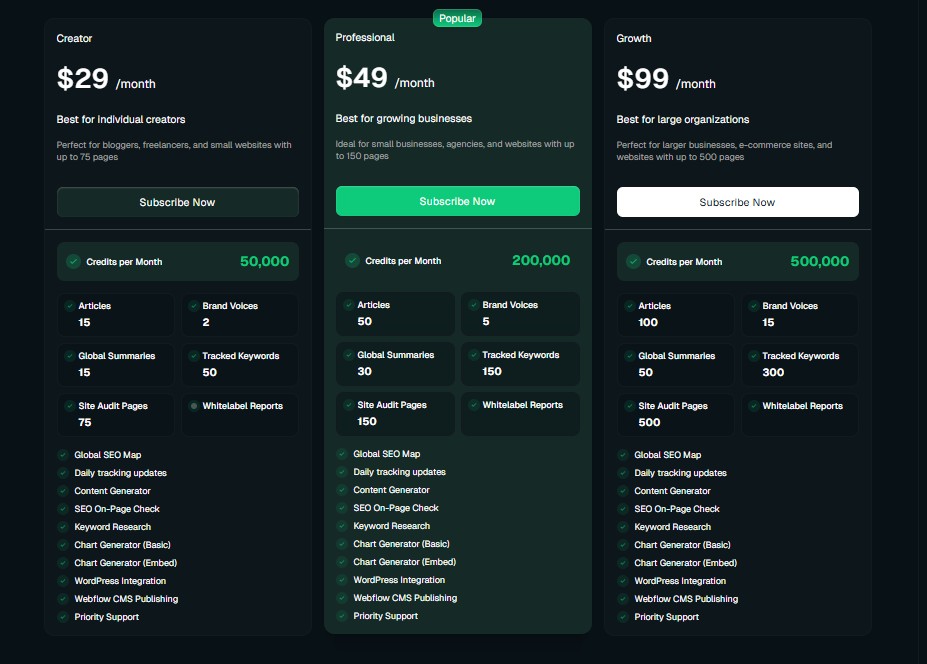The height and width of the screenshot is (664, 927).
Task: Click the 200,000 credits value on Professional plan
Action: 540,260
